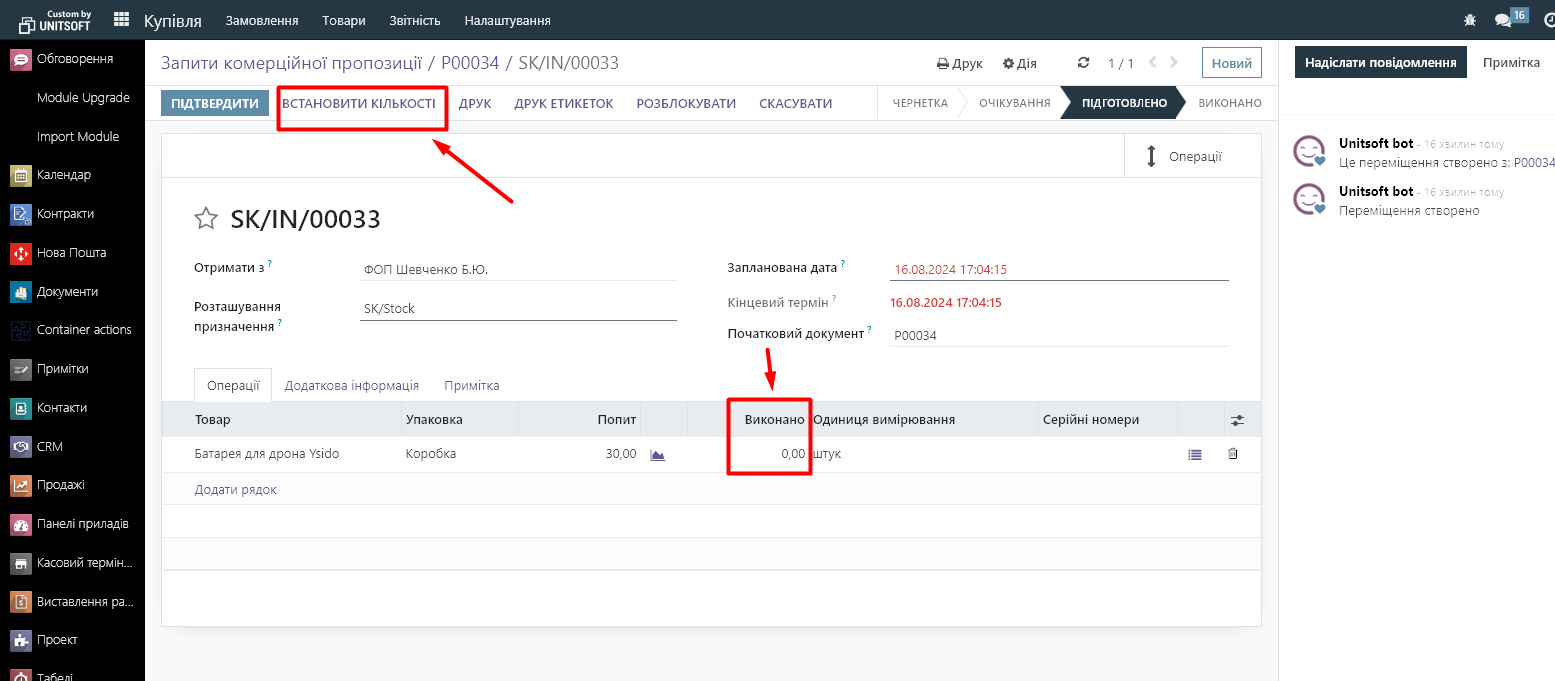This screenshot has height=681, width=1555.
Task: Click the refresh icon next to pager
Action: (1083, 63)
